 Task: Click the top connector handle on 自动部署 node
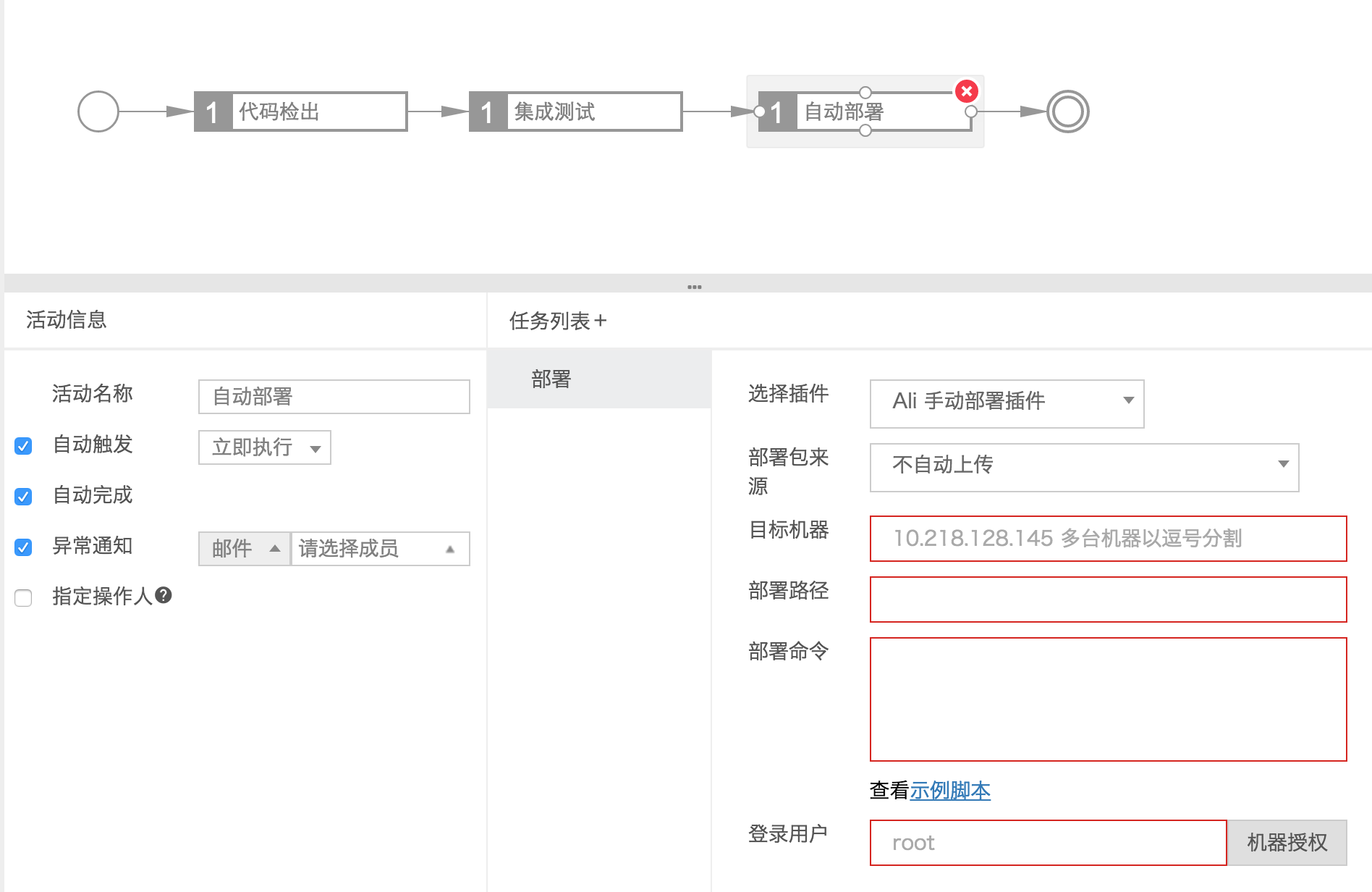[x=865, y=93]
